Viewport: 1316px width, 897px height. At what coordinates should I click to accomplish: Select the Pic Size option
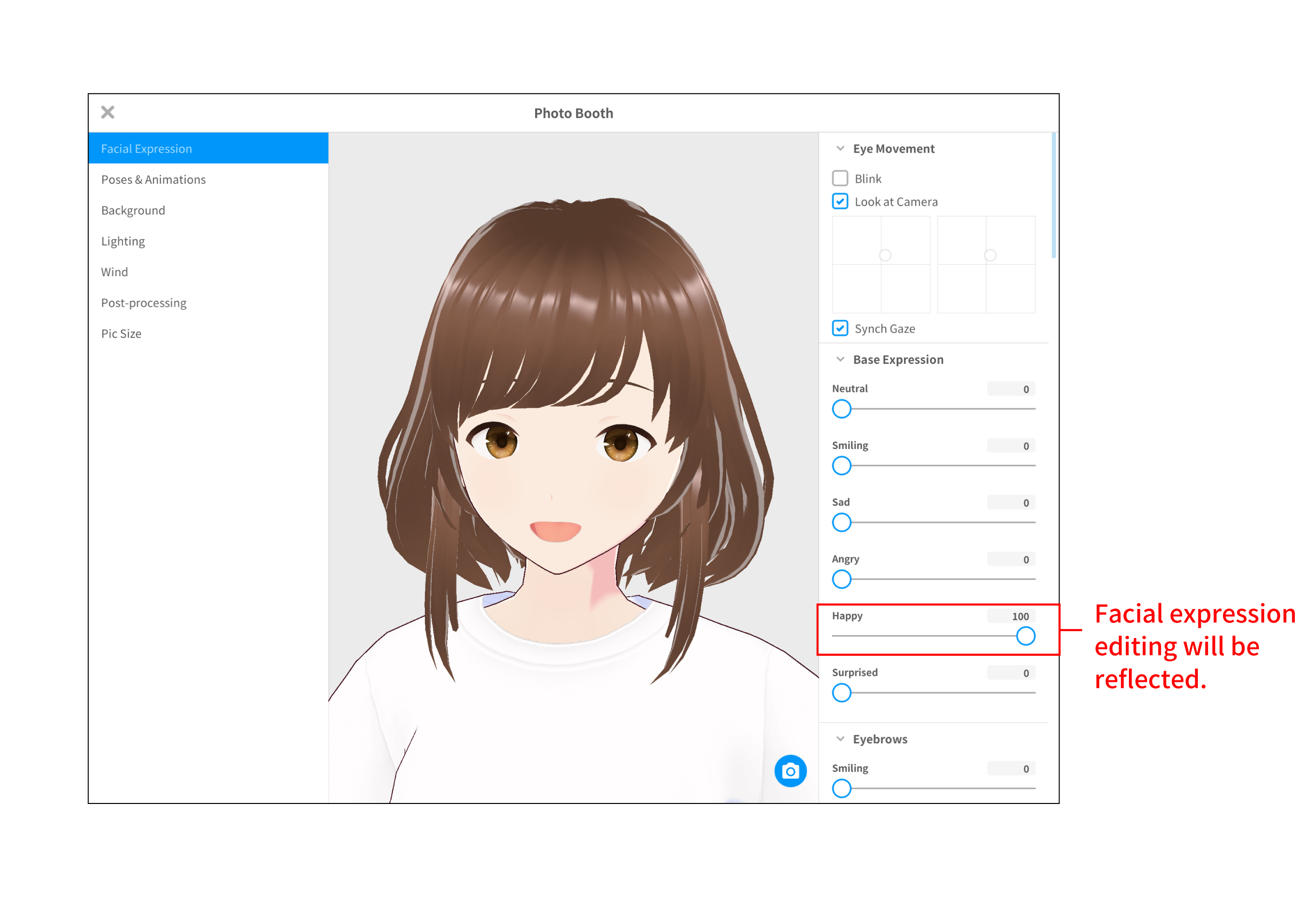(121, 333)
